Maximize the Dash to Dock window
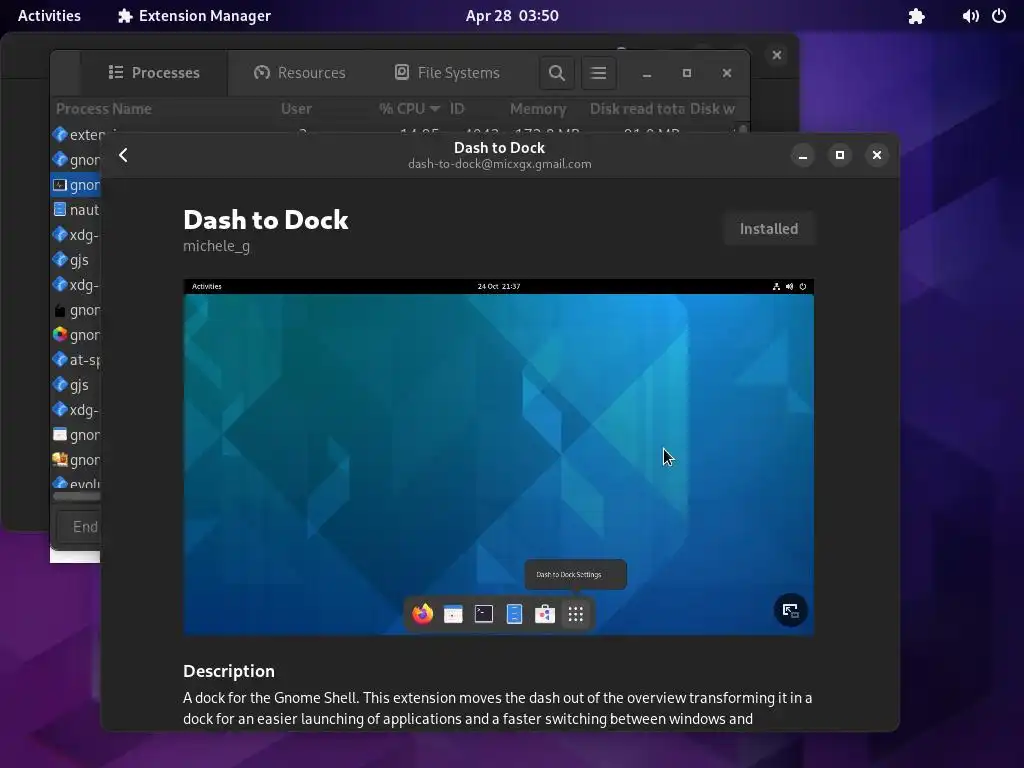The width and height of the screenshot is (1024, 768). [x=840, y=155]
